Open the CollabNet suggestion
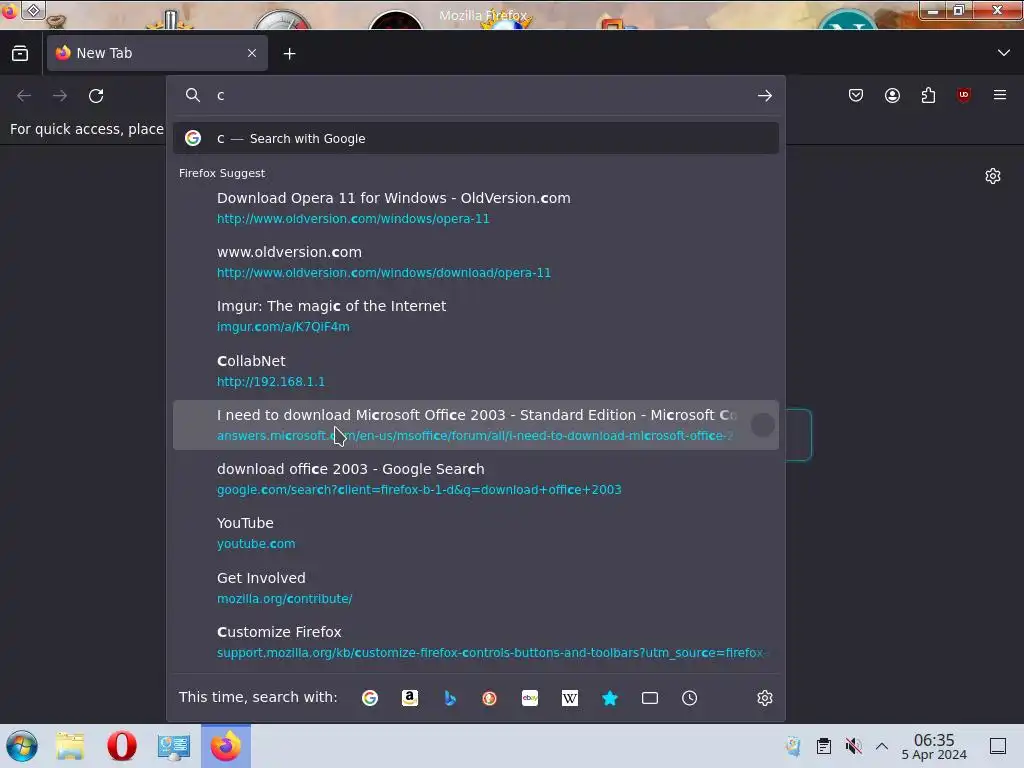This screenshot has height=768, width=1024. pyautogui.click(x=475, y=371)
